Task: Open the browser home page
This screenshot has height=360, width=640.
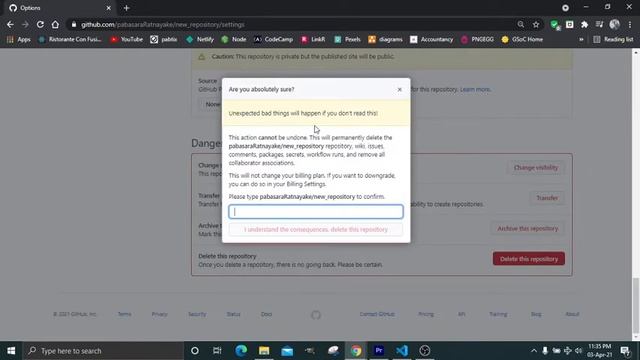Action: point(55,24)
